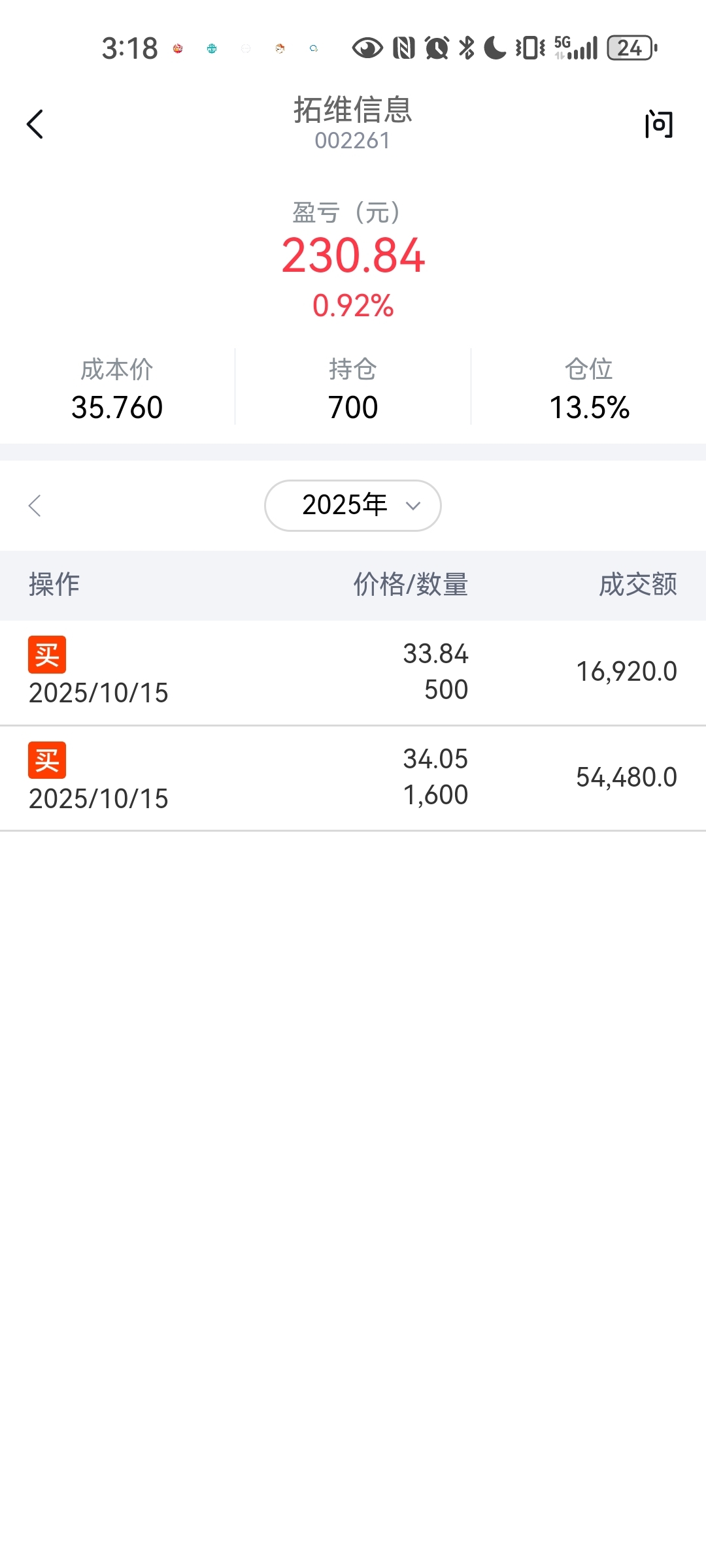Tap the Bluetooth status icon
Image resolution: width=706 pixels, height=1568 pixels.
467,48
